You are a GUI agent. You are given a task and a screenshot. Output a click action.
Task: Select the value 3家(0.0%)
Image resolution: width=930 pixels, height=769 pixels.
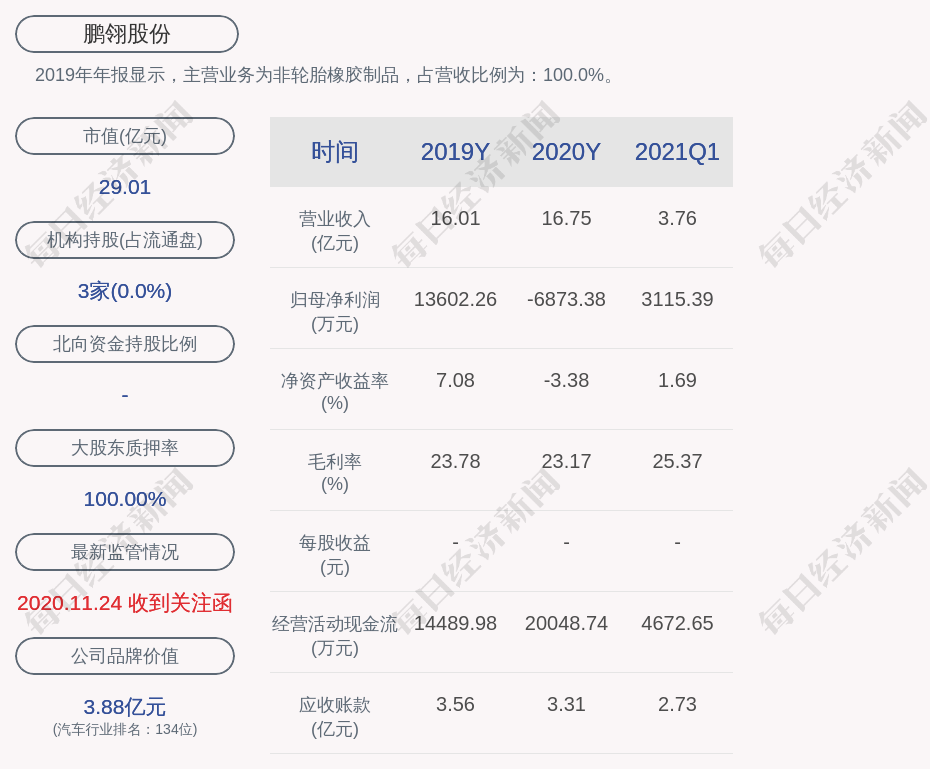tap(125, 291)
